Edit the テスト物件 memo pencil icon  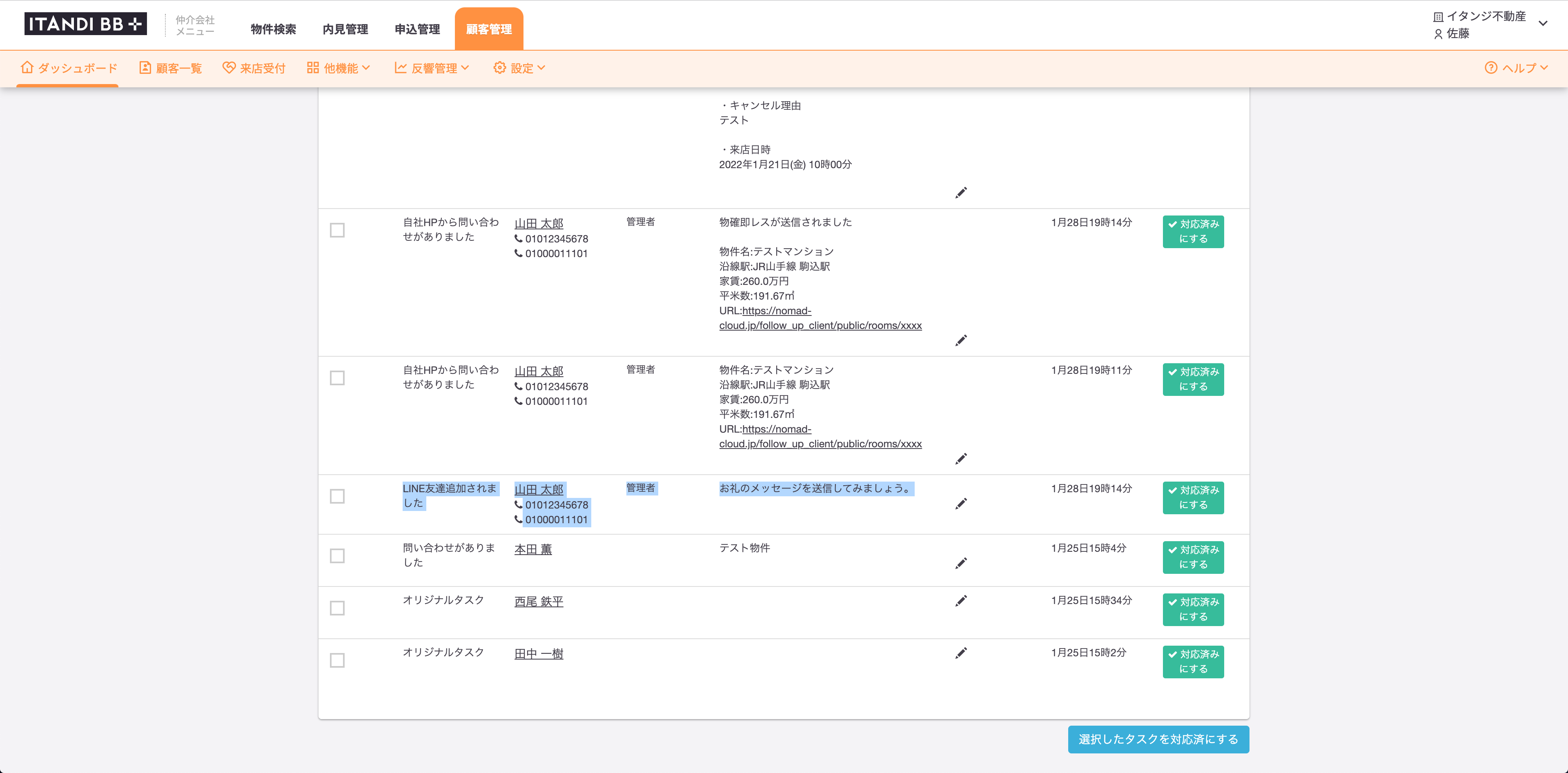(x=961, y=563)
